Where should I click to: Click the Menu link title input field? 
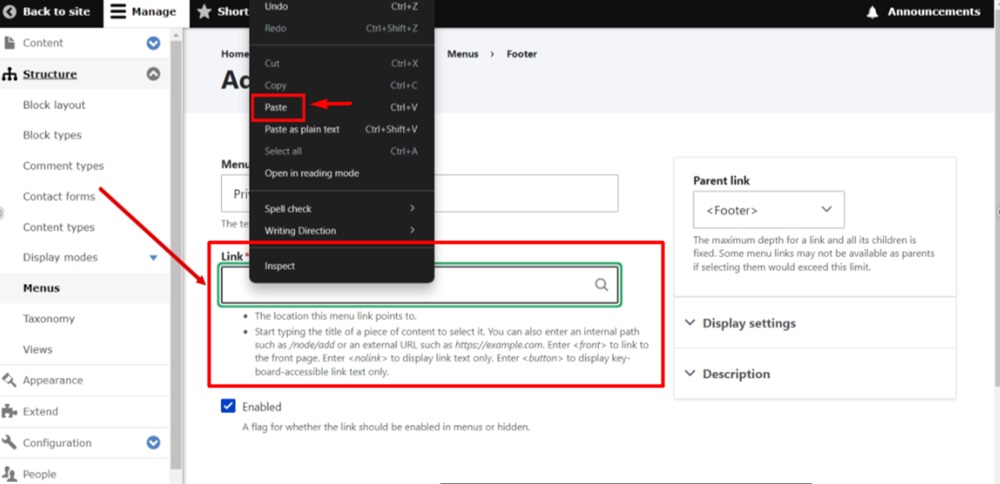click(x=419, y=193)
